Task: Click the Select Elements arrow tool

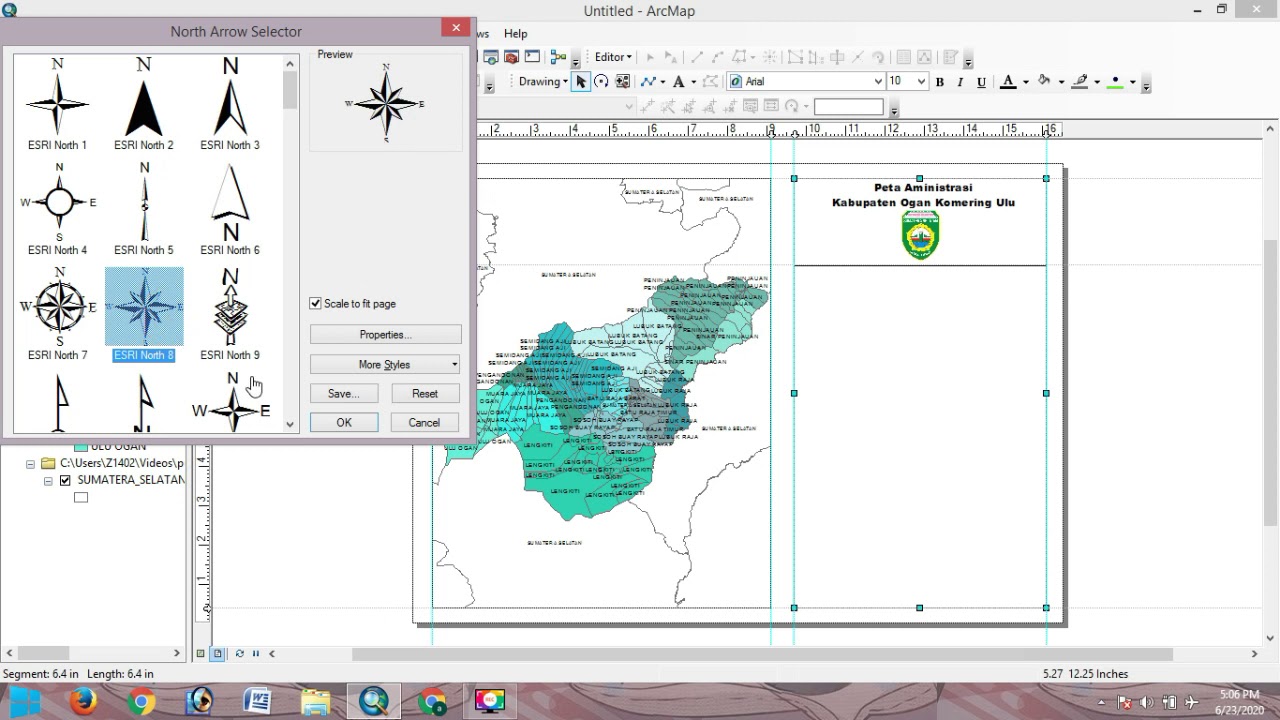Action: click(x=580, y=82)
